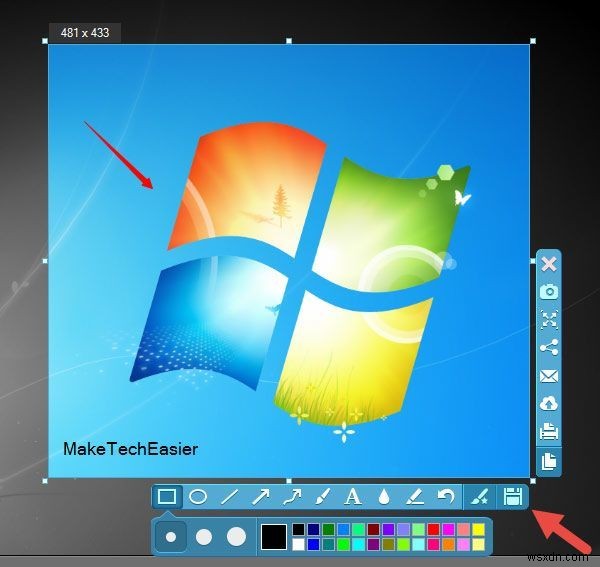
Task: Save the screenshot with floppy disk icon
Action: [x=513, y=497]
